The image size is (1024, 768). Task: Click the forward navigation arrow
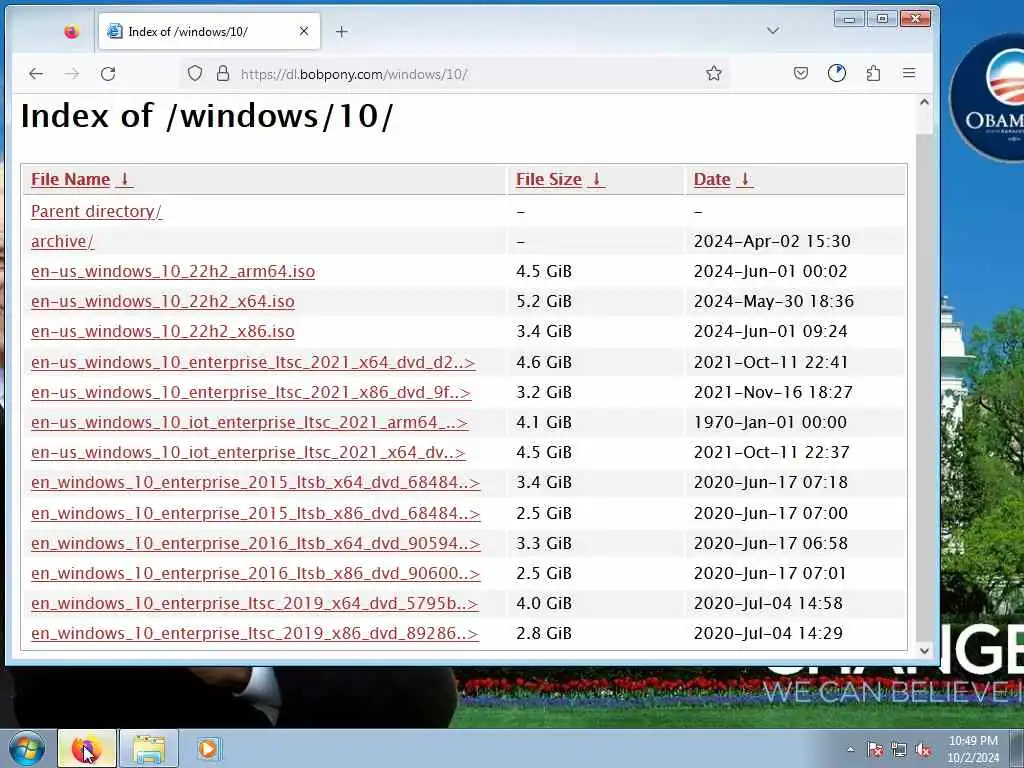tap(72, 74)
